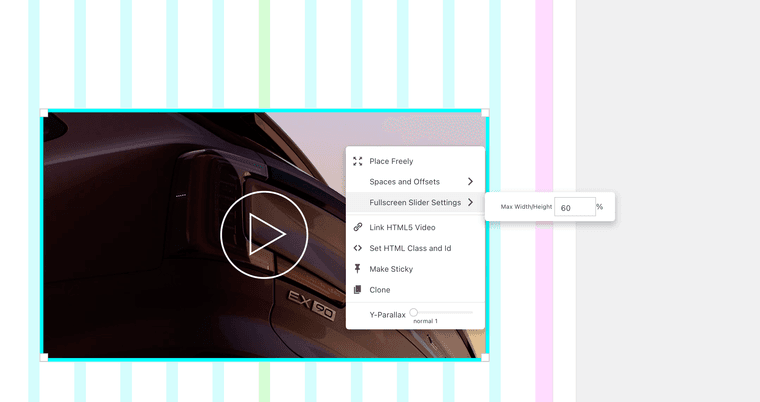Click the Place Freely expand-arrows icon
Viewport: 760px width, 402px height.
[x=358, y=161]
